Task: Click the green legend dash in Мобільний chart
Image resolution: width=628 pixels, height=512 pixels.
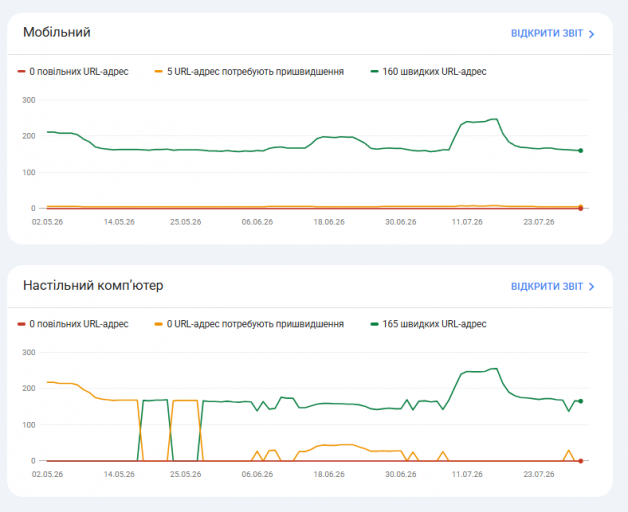Action: pyautogui.click(x=374, y=72)
